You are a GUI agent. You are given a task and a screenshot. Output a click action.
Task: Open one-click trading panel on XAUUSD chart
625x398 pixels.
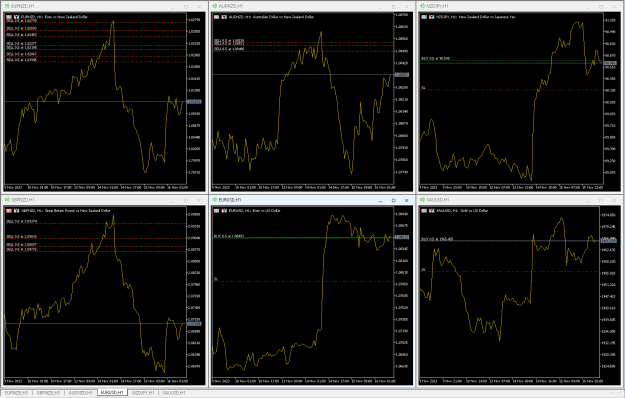(x=424, y=210)
